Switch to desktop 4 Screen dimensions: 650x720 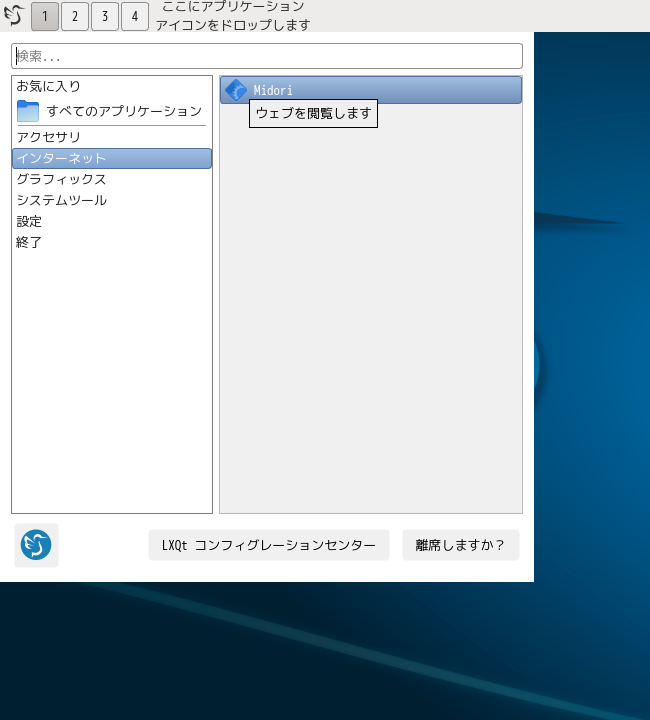(134, 16)
